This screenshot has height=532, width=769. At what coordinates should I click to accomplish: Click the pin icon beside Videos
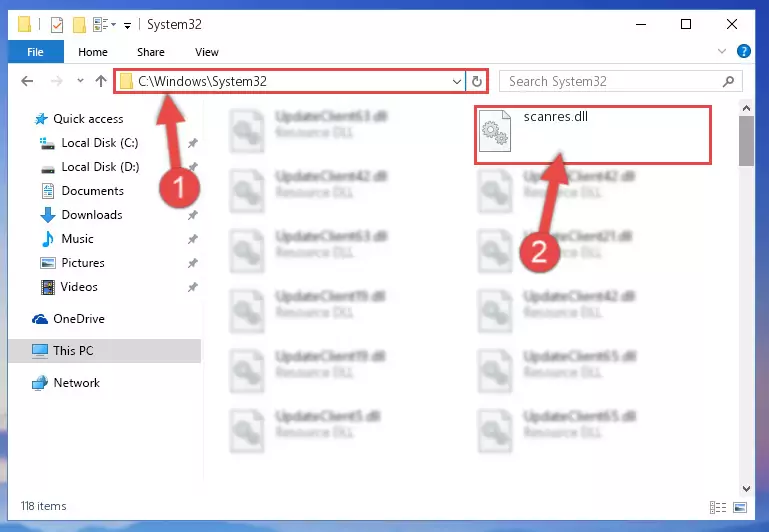[x=193, y=287]
